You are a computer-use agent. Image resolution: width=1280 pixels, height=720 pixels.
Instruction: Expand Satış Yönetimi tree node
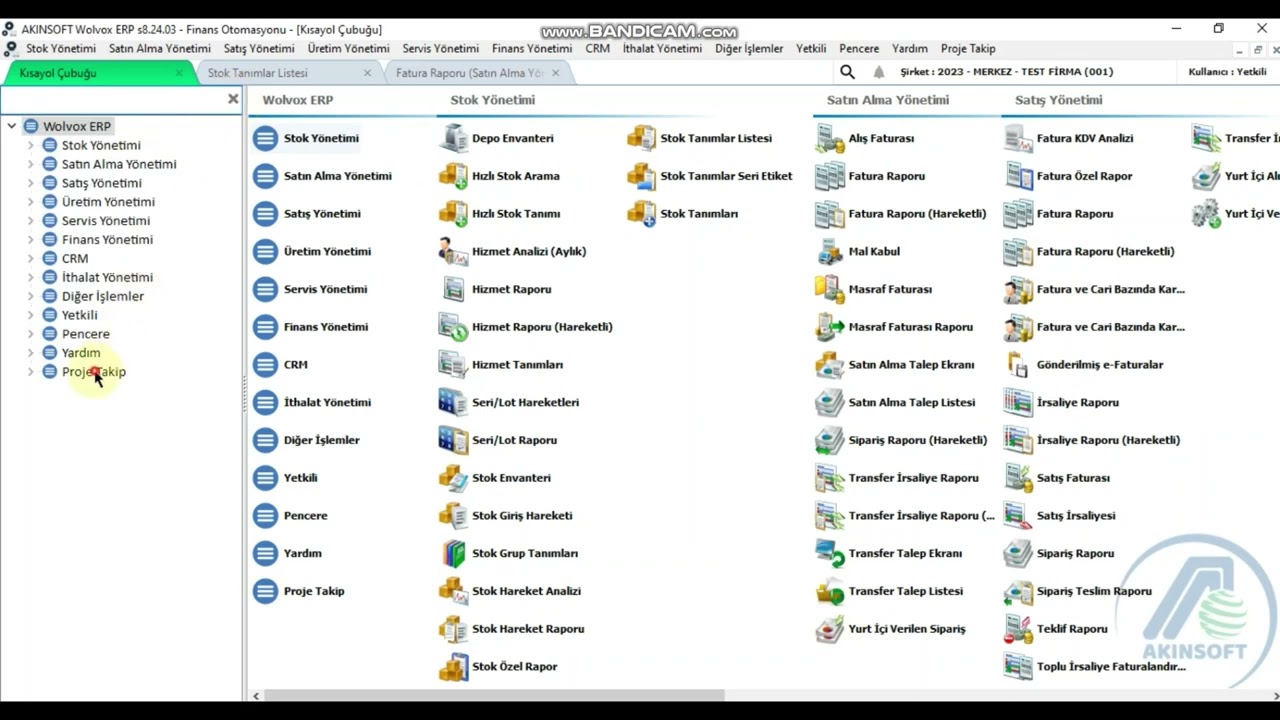pos(30,183)
